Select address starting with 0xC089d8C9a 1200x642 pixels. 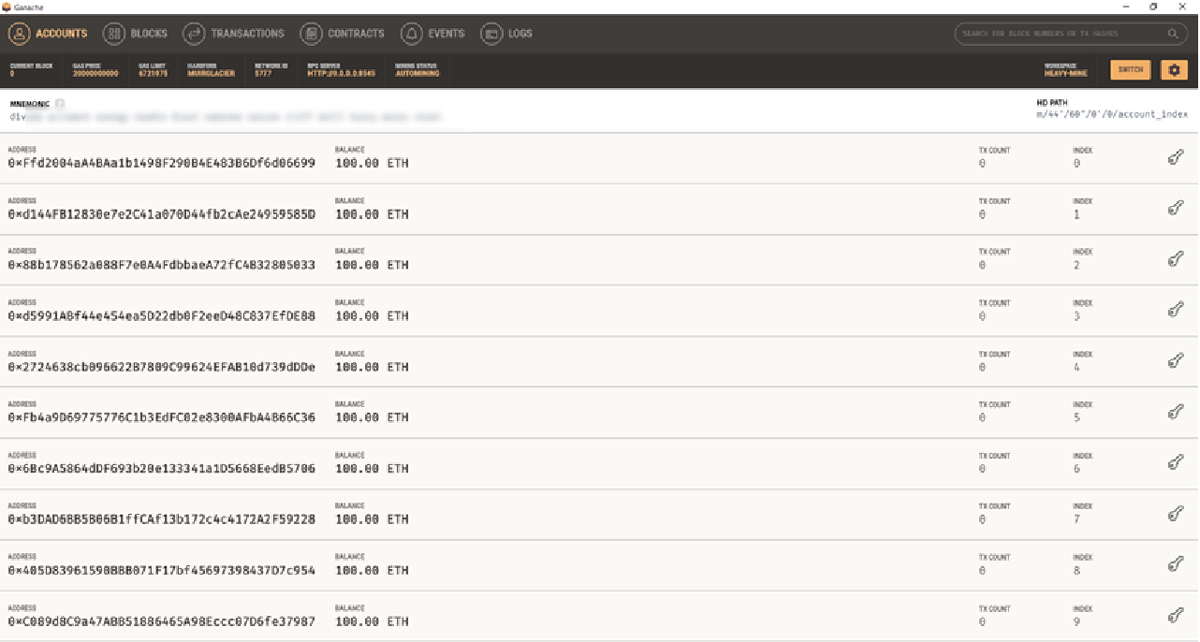(x=161, y=621)
